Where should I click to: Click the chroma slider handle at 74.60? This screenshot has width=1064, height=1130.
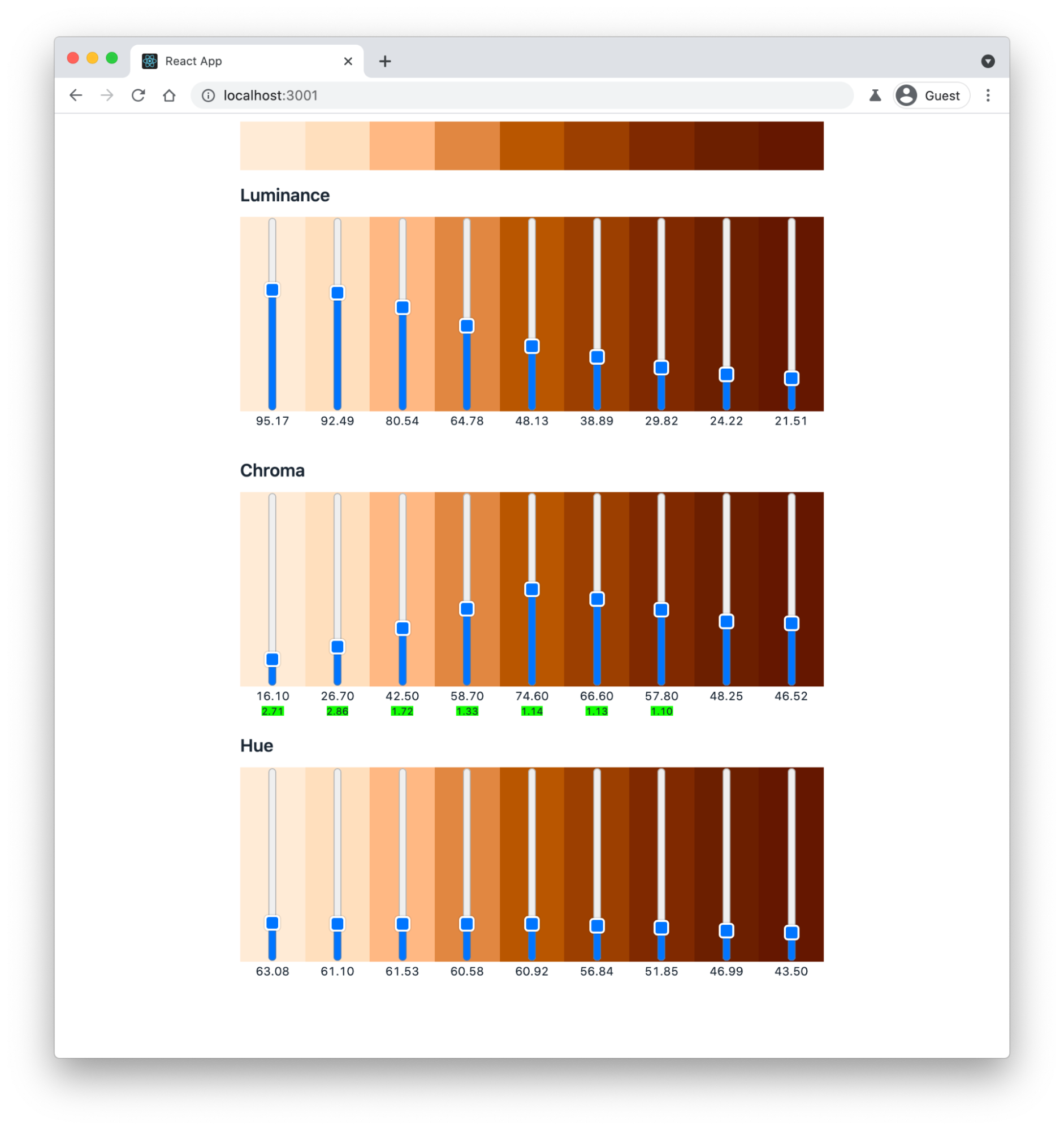tap(532, 590)
